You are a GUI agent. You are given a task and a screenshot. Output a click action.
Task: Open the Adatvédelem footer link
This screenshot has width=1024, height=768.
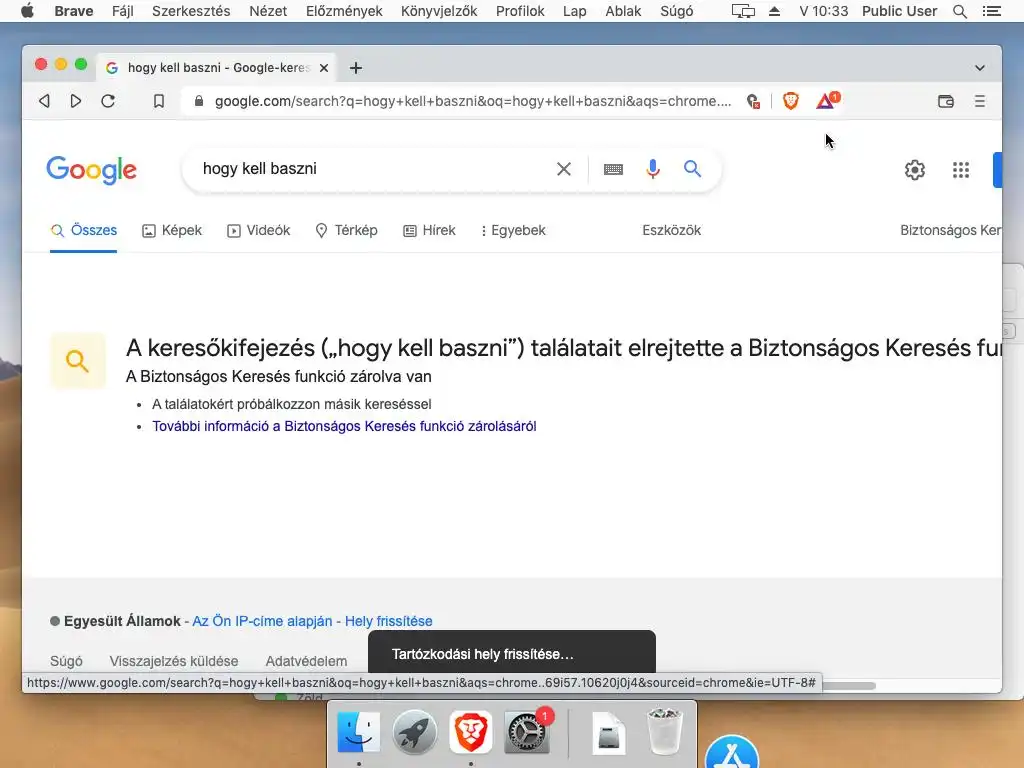pyautogui.click(x=306, y=661)
